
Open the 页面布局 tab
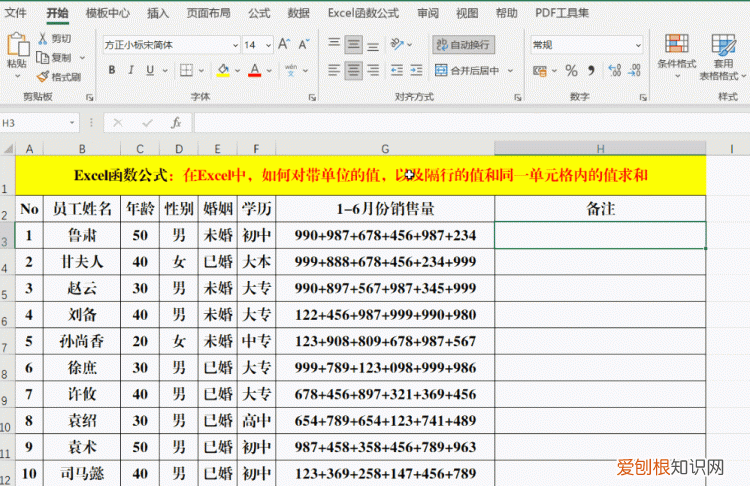[x=208, y=13]
